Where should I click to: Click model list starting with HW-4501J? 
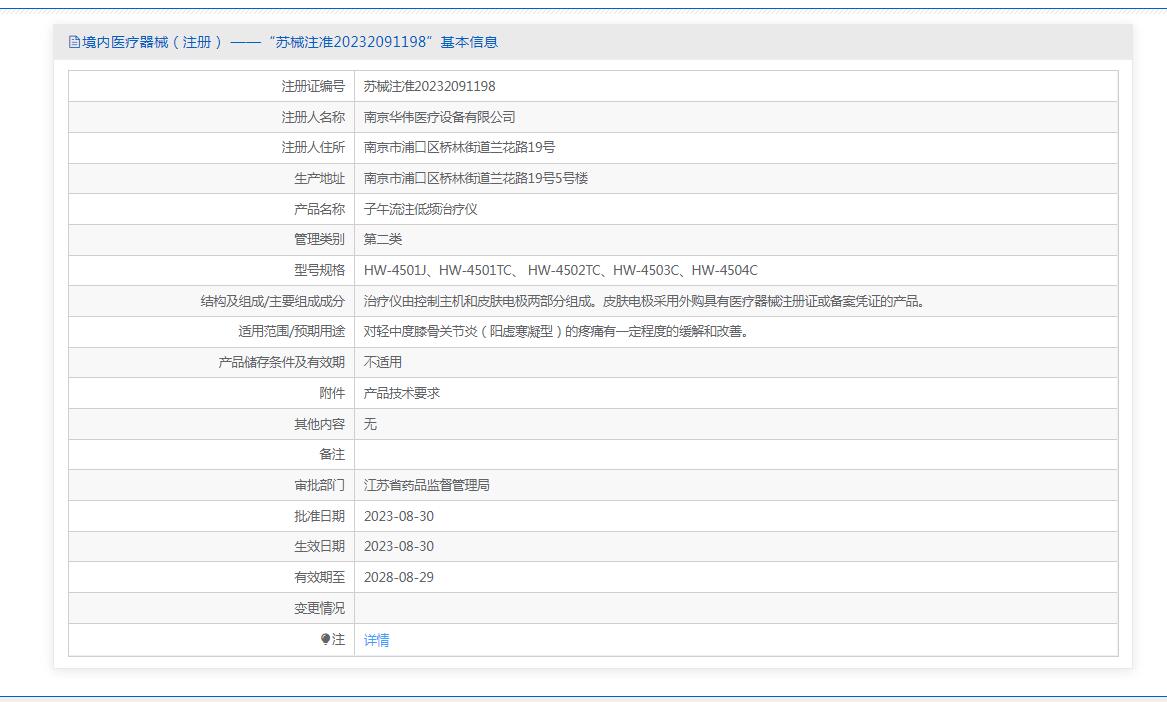coord(560,270)
